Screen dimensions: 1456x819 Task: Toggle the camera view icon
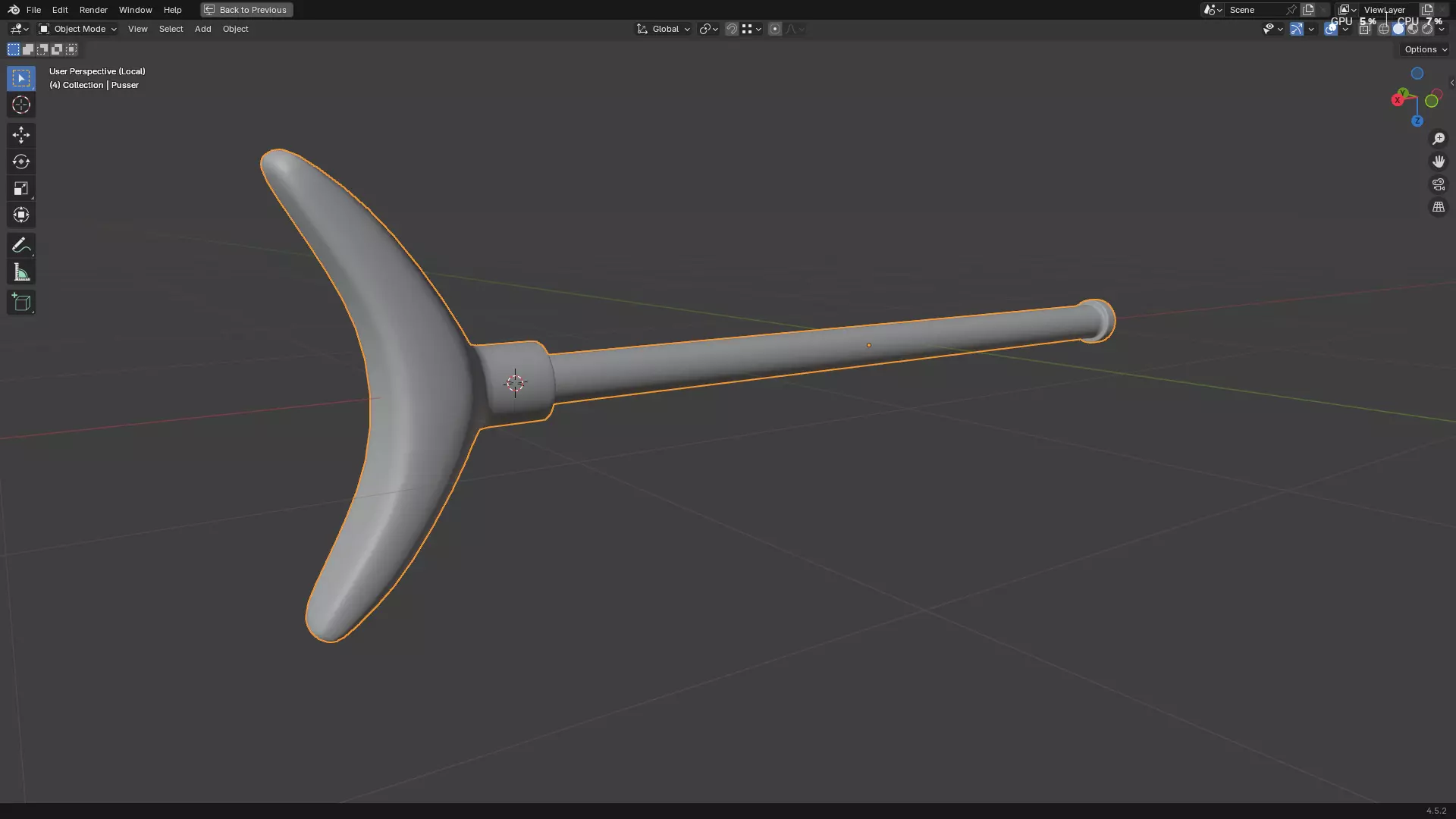tap(1438, 184)
